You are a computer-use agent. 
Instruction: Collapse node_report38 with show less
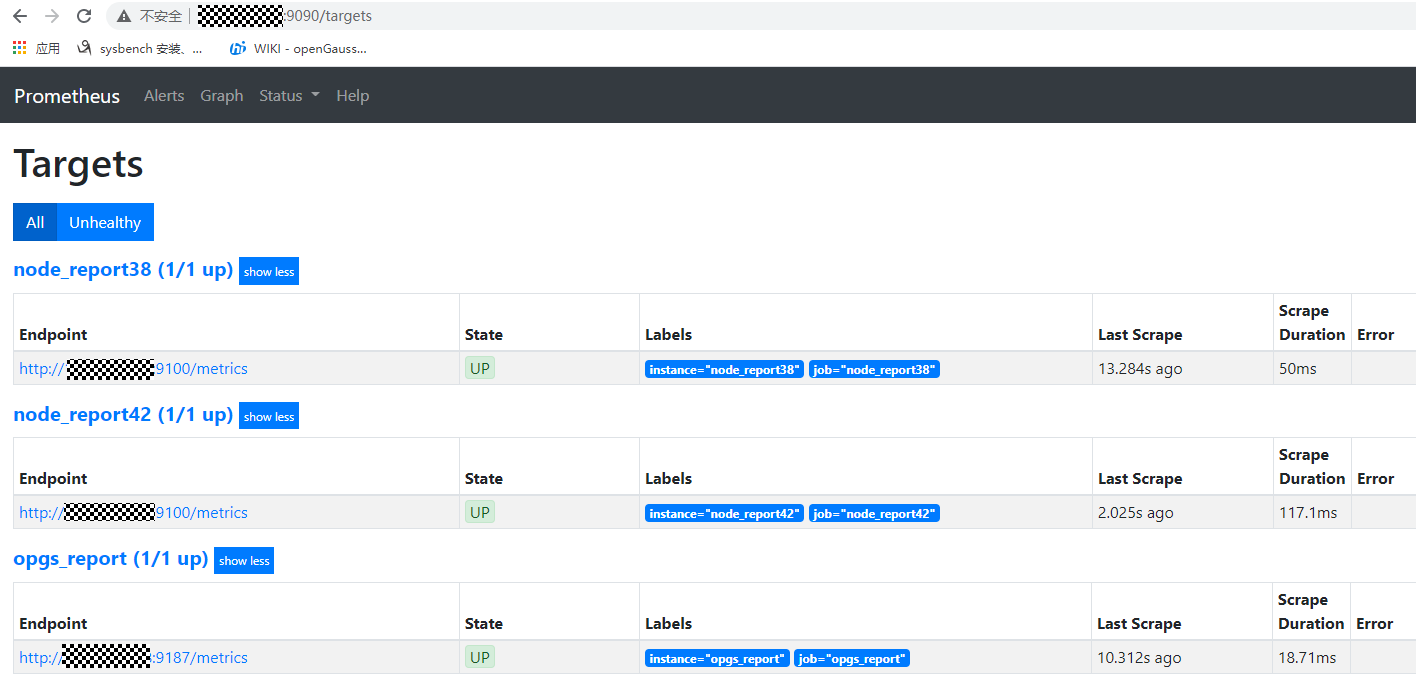[x=268, y=271]
